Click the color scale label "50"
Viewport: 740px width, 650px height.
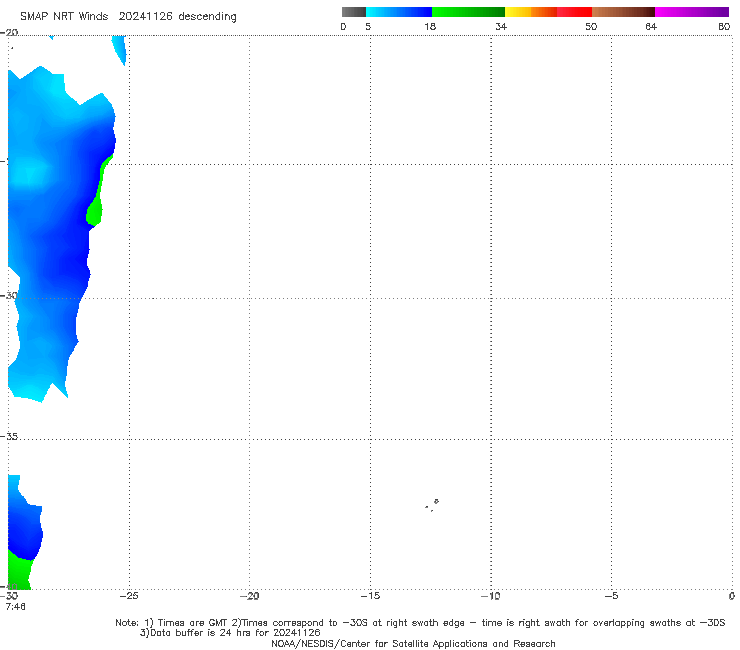click(591, 26)
